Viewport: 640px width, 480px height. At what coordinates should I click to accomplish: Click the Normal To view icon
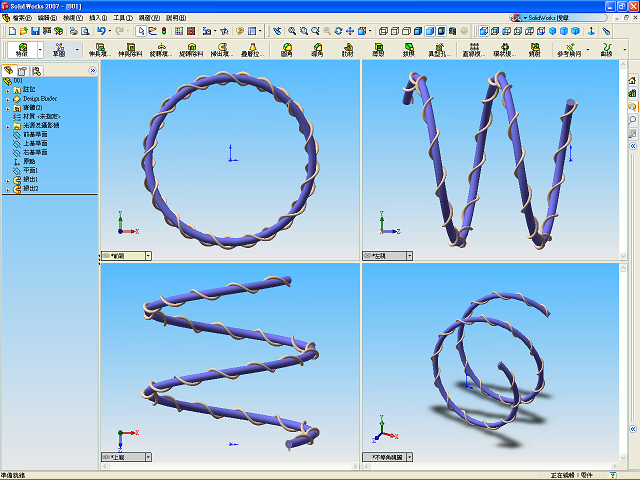click(x=591, y=31)
